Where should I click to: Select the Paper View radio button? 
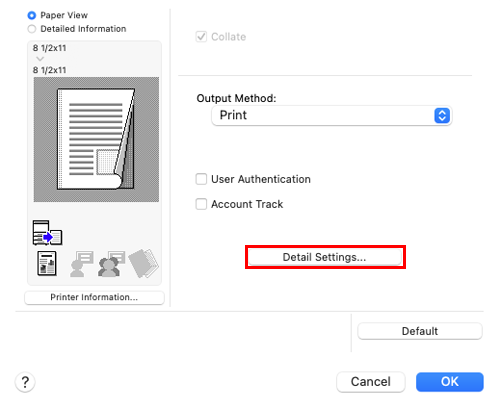(x=32, y=15)
